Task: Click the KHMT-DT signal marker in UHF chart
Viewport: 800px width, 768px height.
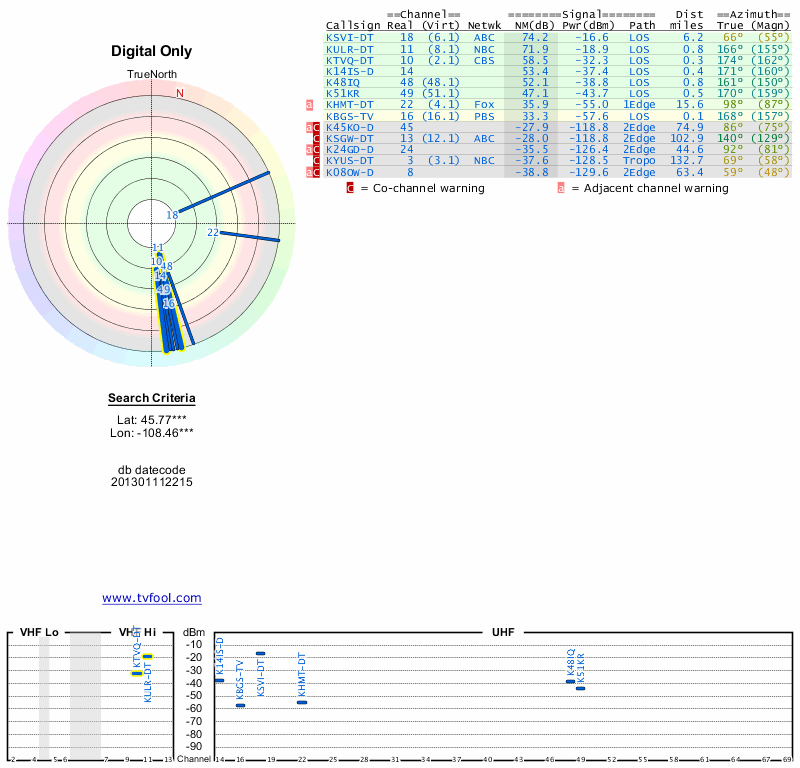Action: coord(302,702)
